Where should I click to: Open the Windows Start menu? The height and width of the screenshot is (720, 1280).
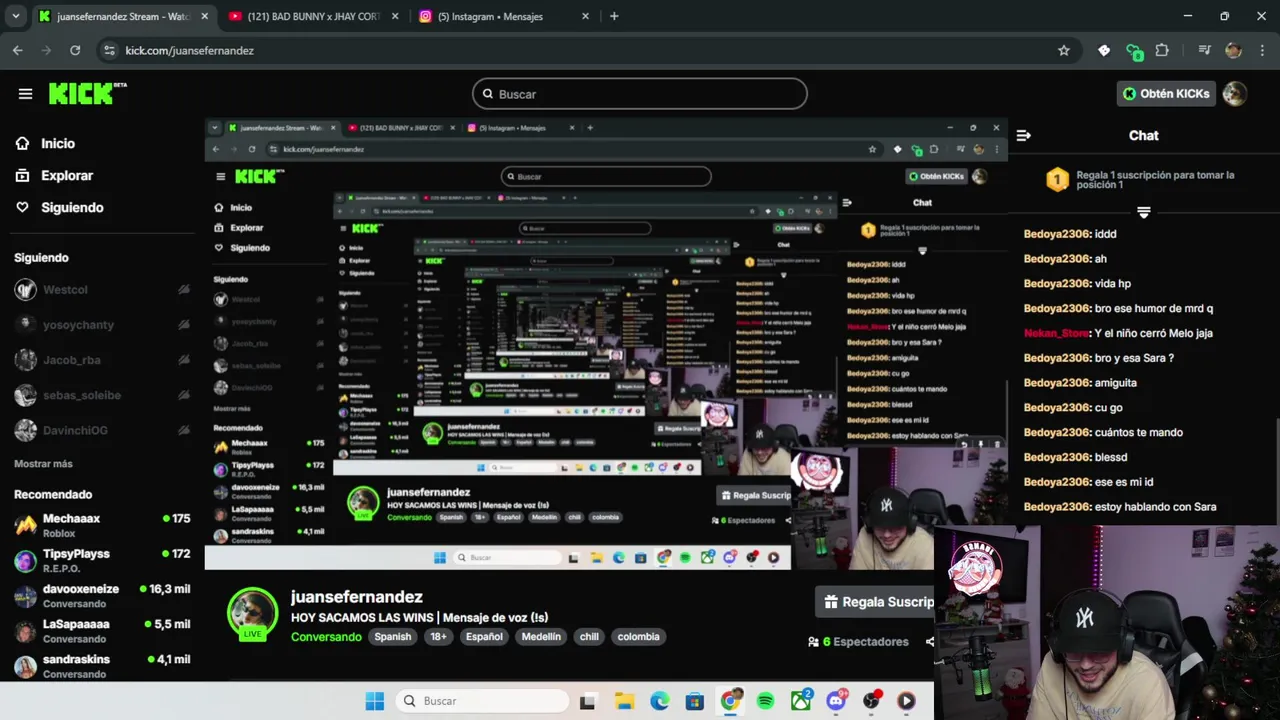click(x=375, y=701)
